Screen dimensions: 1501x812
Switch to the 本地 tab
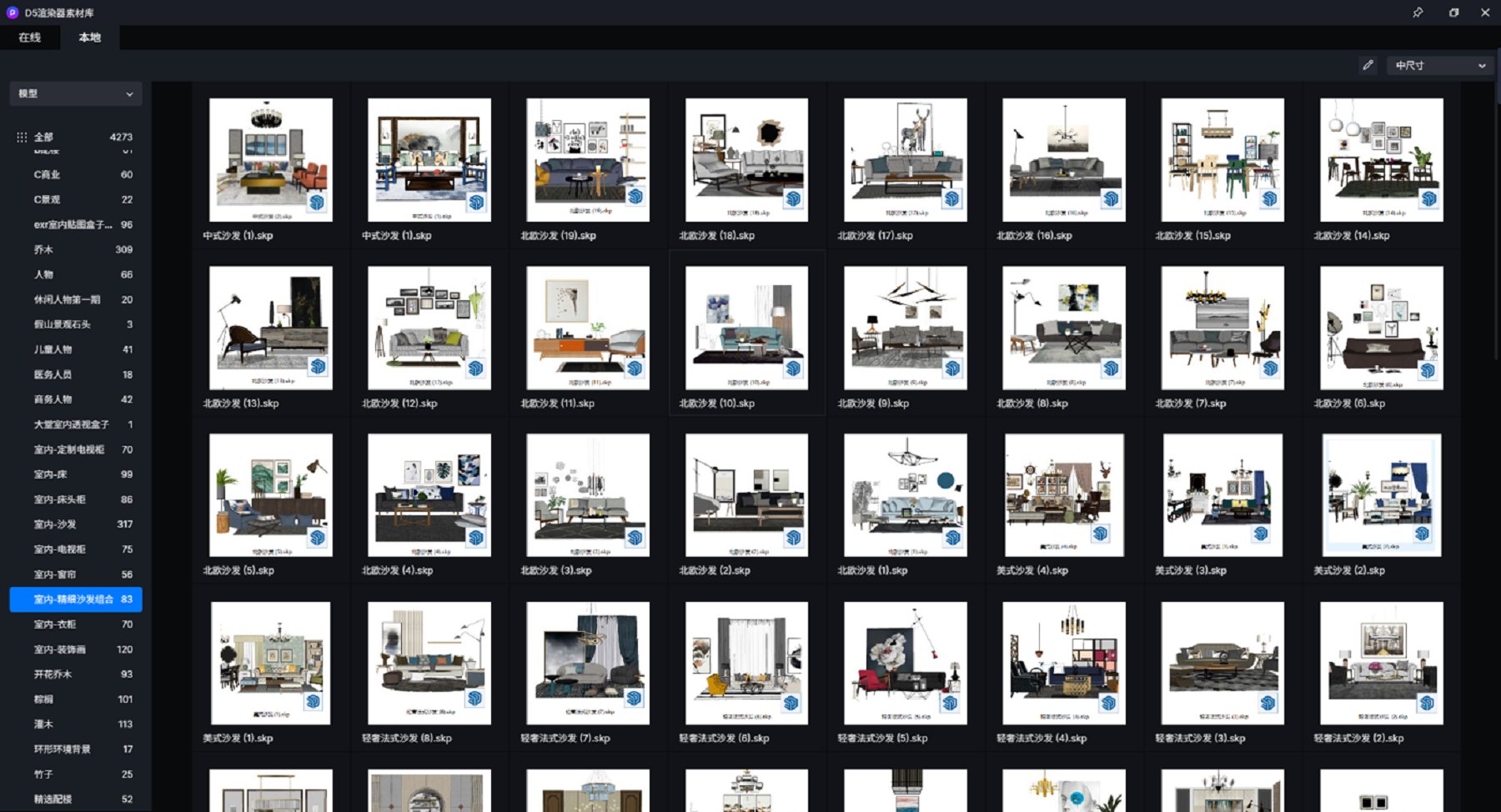point(90,38)
